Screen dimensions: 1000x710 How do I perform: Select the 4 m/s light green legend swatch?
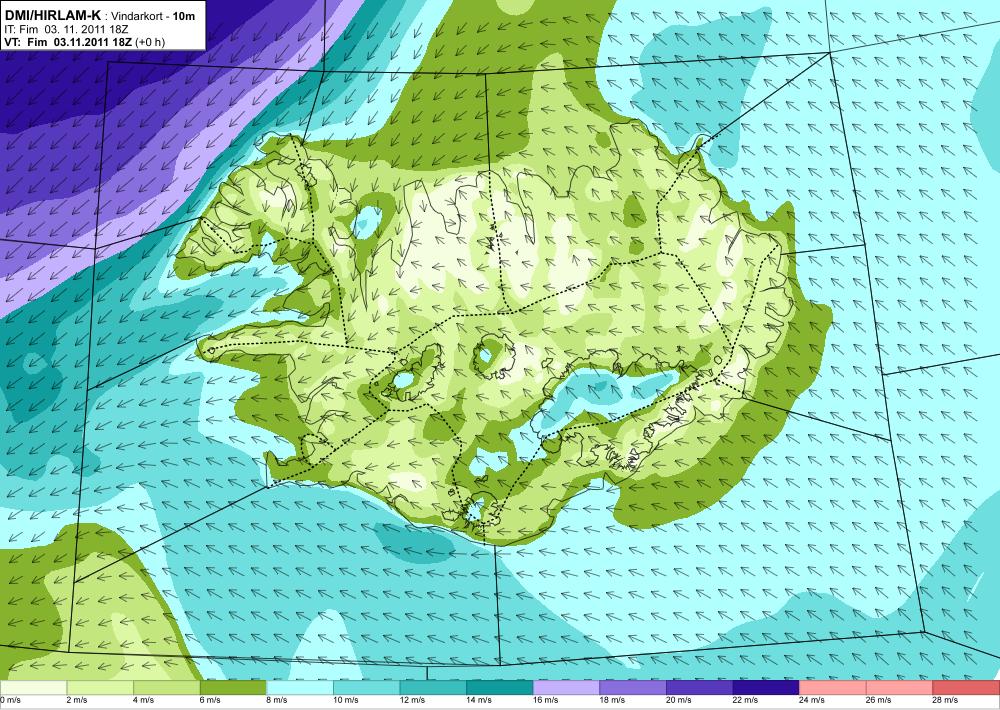pyautogui.click(x=166, y=688)
